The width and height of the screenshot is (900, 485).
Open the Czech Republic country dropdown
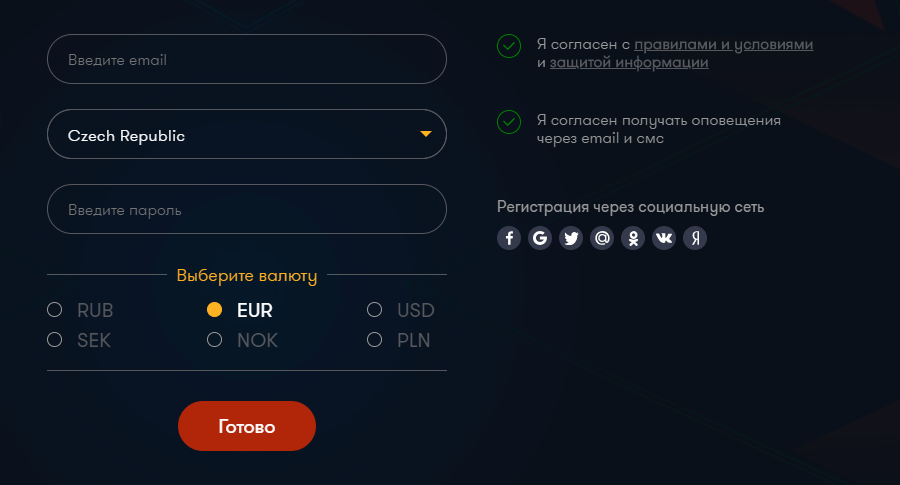coord(246,135)
